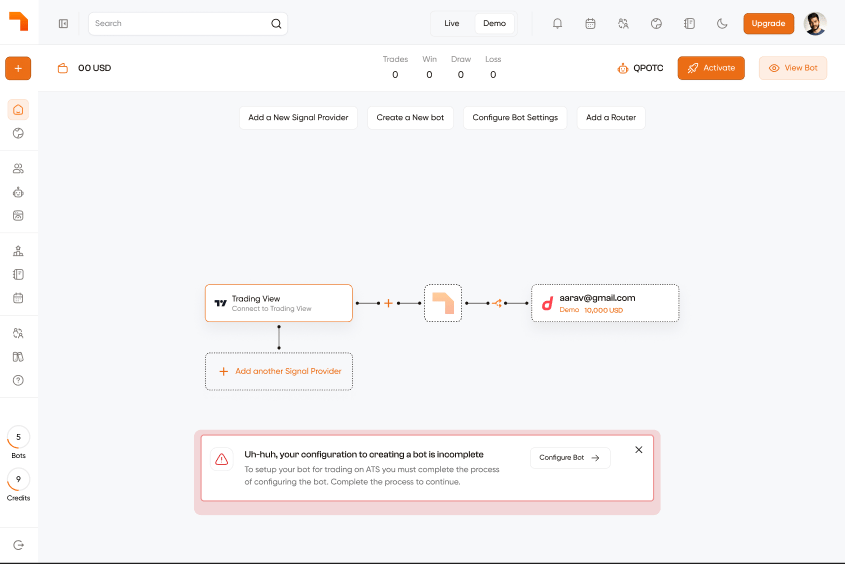This screenshot has width=845, height=564.
Task: Click the Draw count value
Action: coord(461,75)
